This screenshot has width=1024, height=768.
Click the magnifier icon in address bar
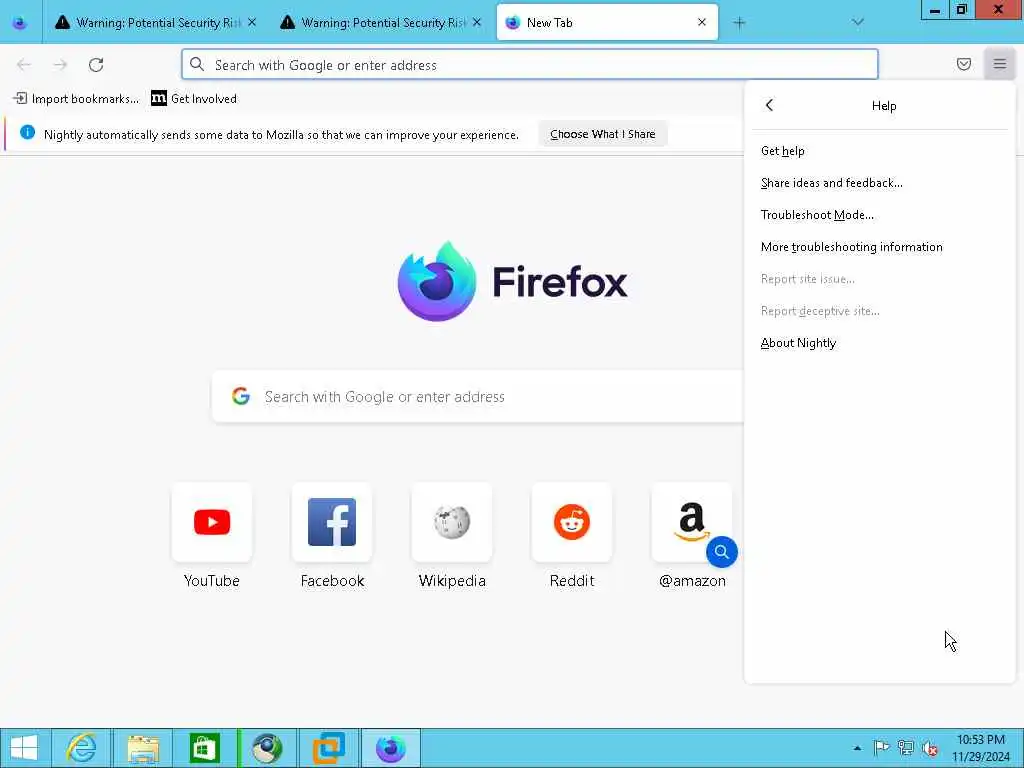pyautogui.click(x=197, y=64)
